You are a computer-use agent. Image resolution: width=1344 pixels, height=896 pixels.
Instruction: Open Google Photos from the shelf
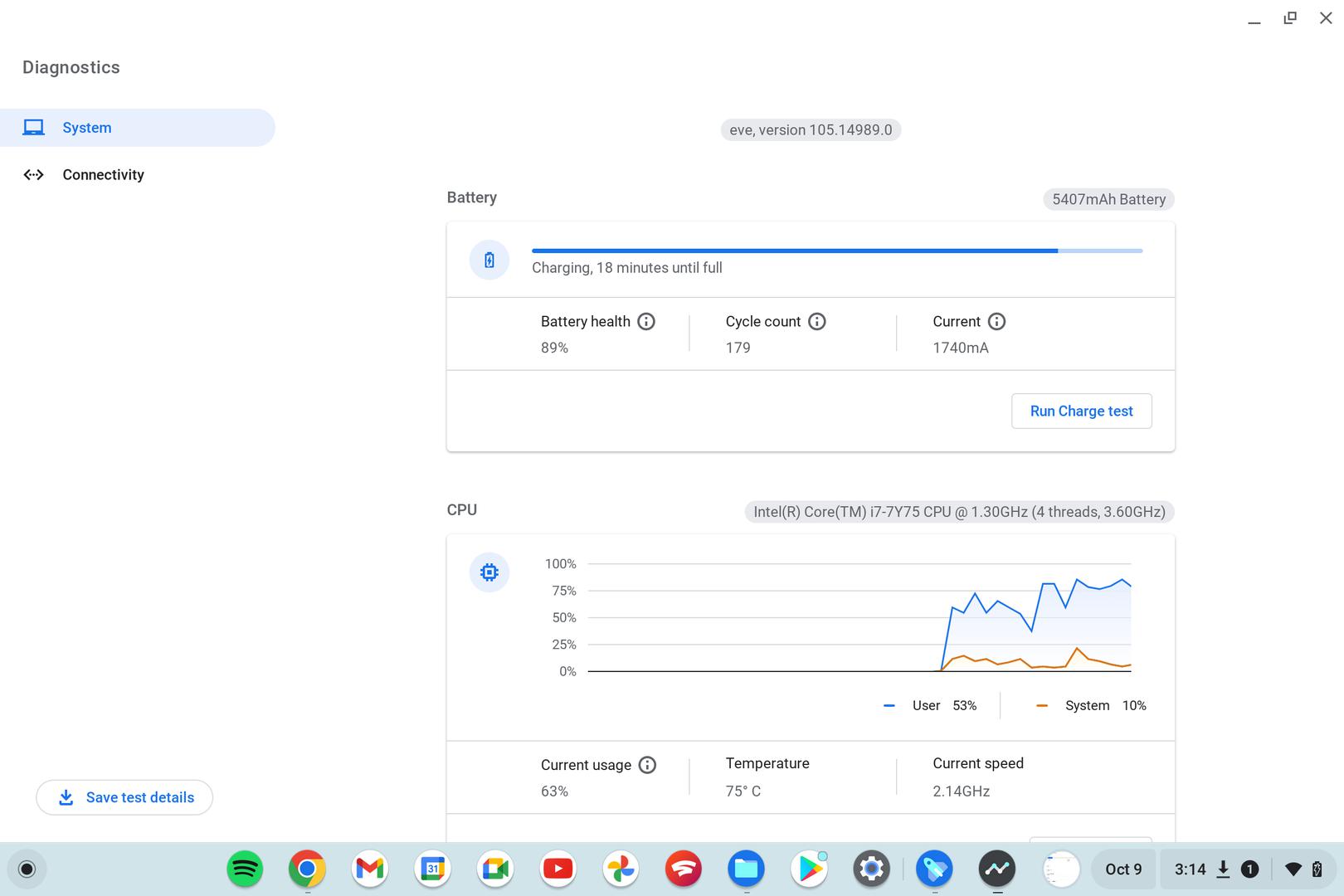621,869
